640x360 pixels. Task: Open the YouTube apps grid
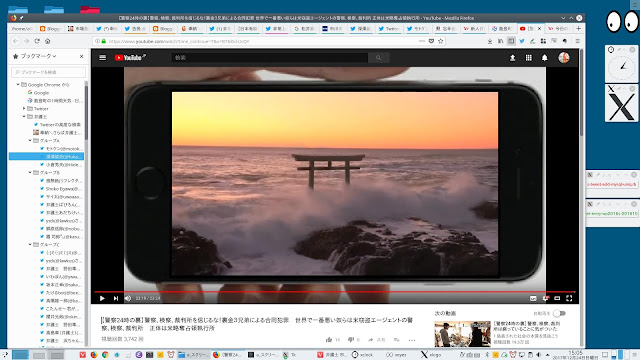click(x=529, y=58)
